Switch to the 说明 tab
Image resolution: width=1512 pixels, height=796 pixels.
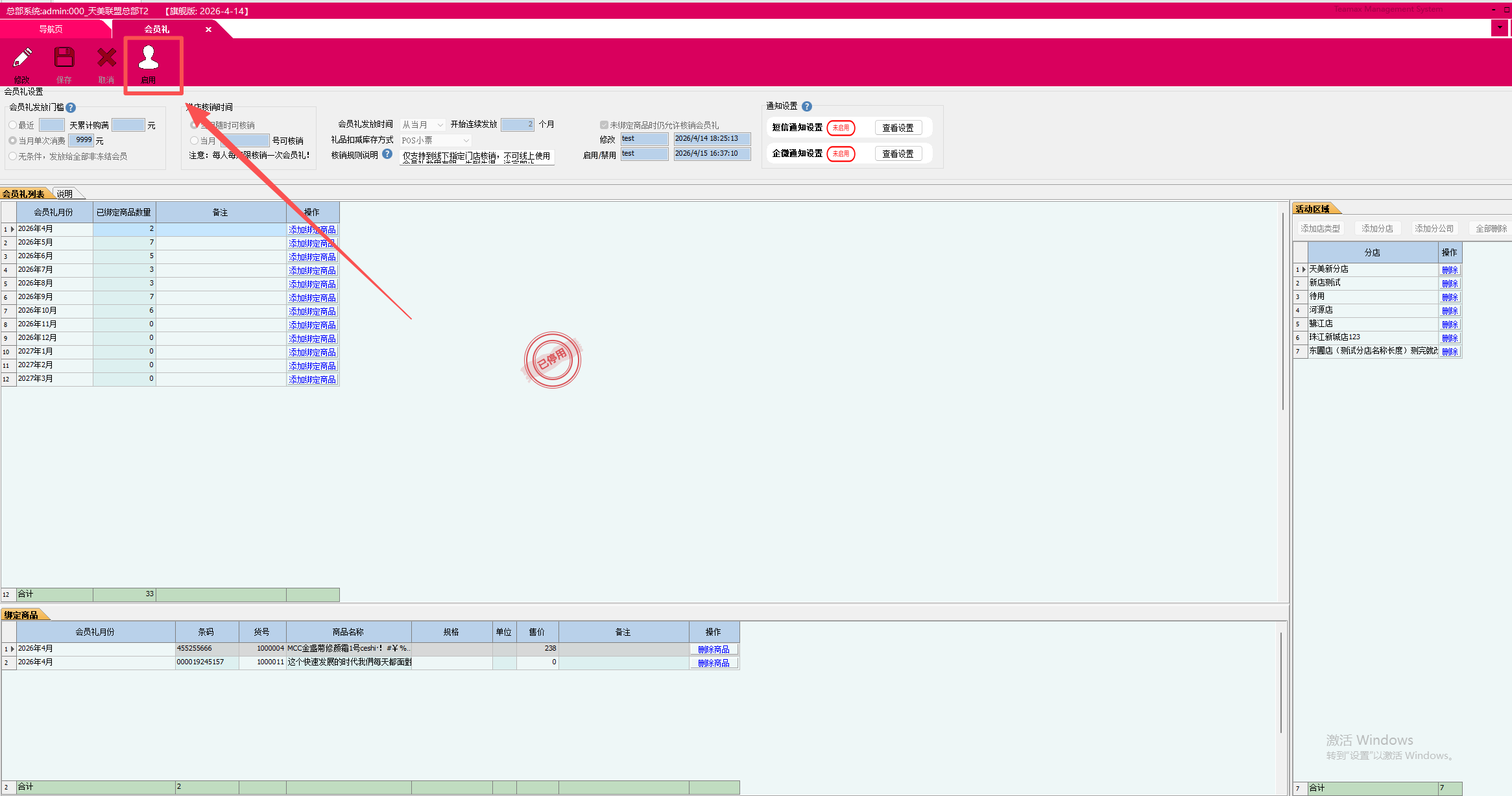(x=64, y=194)
